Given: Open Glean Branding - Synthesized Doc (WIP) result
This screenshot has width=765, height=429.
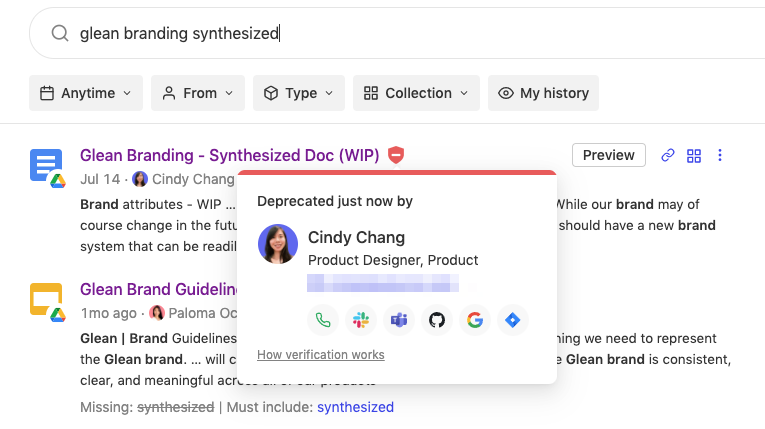Looking at the screenshot, I should (229, 155).
